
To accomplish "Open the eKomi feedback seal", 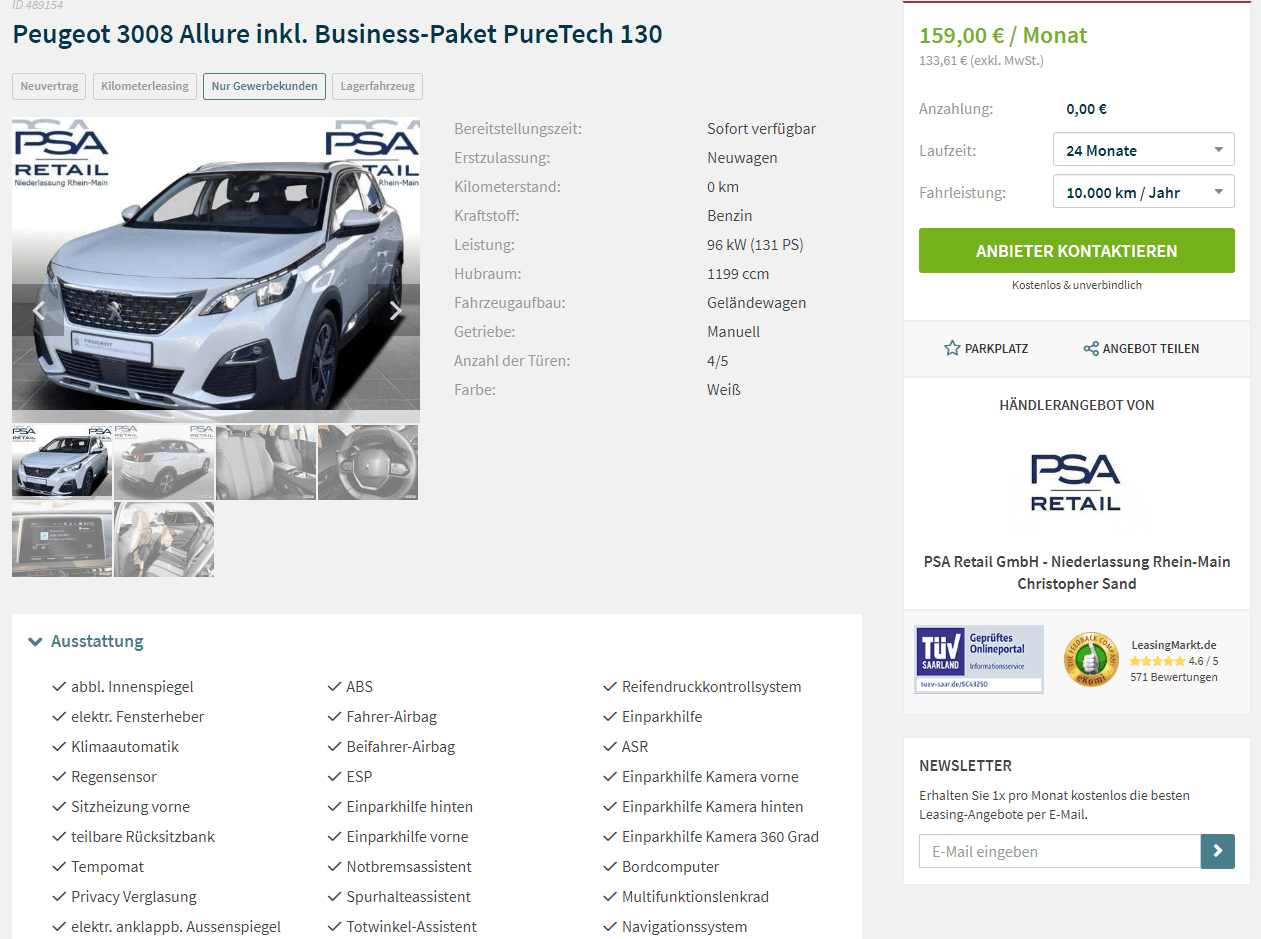I will (x=1090, y=660).
